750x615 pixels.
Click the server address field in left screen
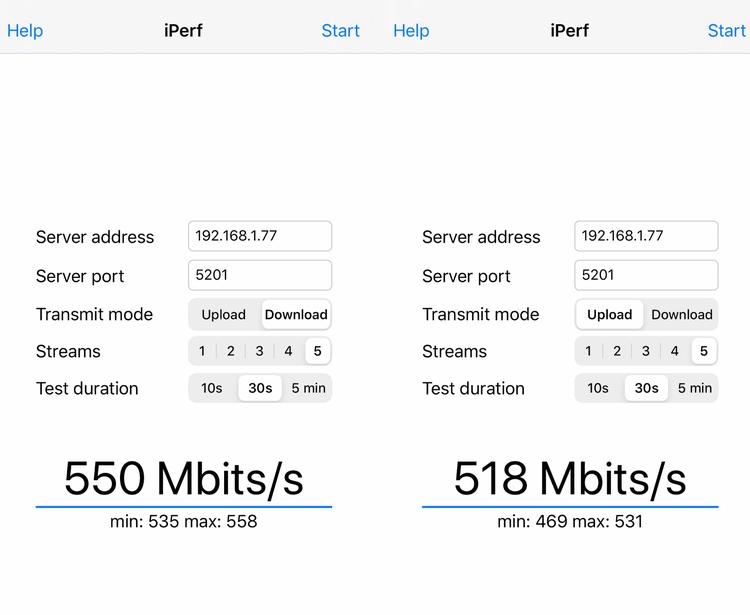point(260,236)
